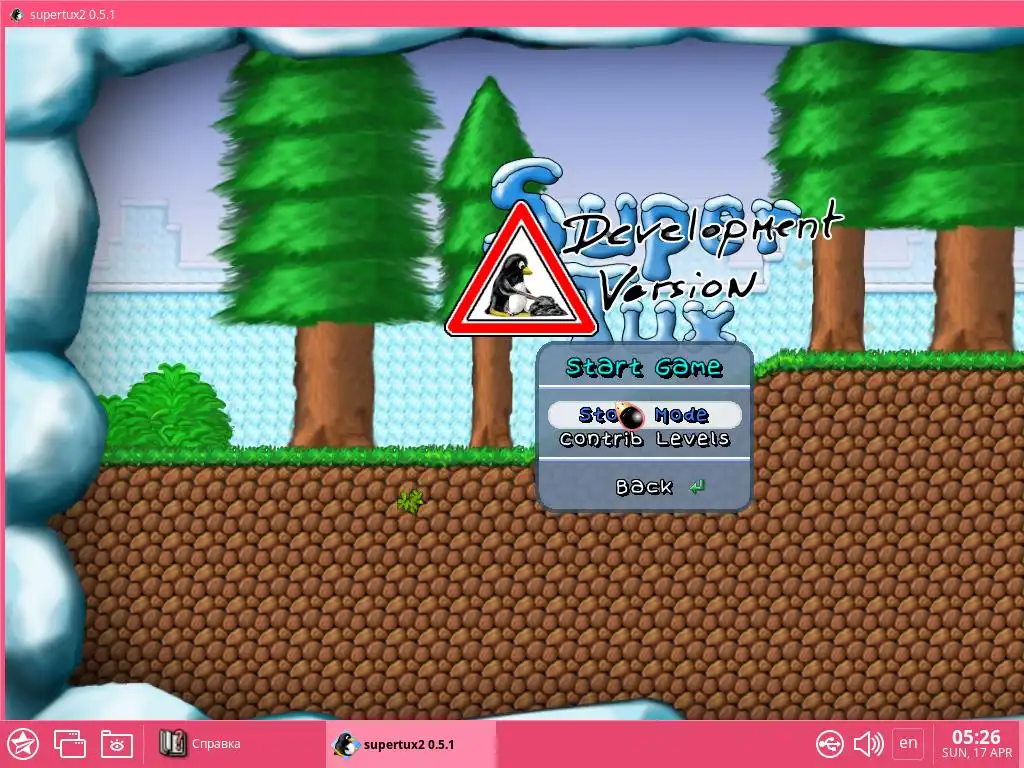The image size is (1024, 768).
Task: Select the Story Mode menu entry
Action: [x=644, y=415]
